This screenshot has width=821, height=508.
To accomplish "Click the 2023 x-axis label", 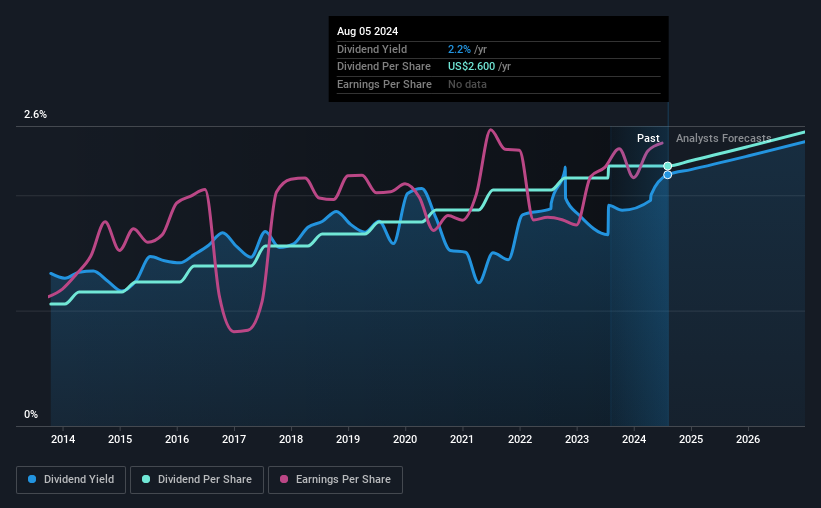I will tap(577, 439).
